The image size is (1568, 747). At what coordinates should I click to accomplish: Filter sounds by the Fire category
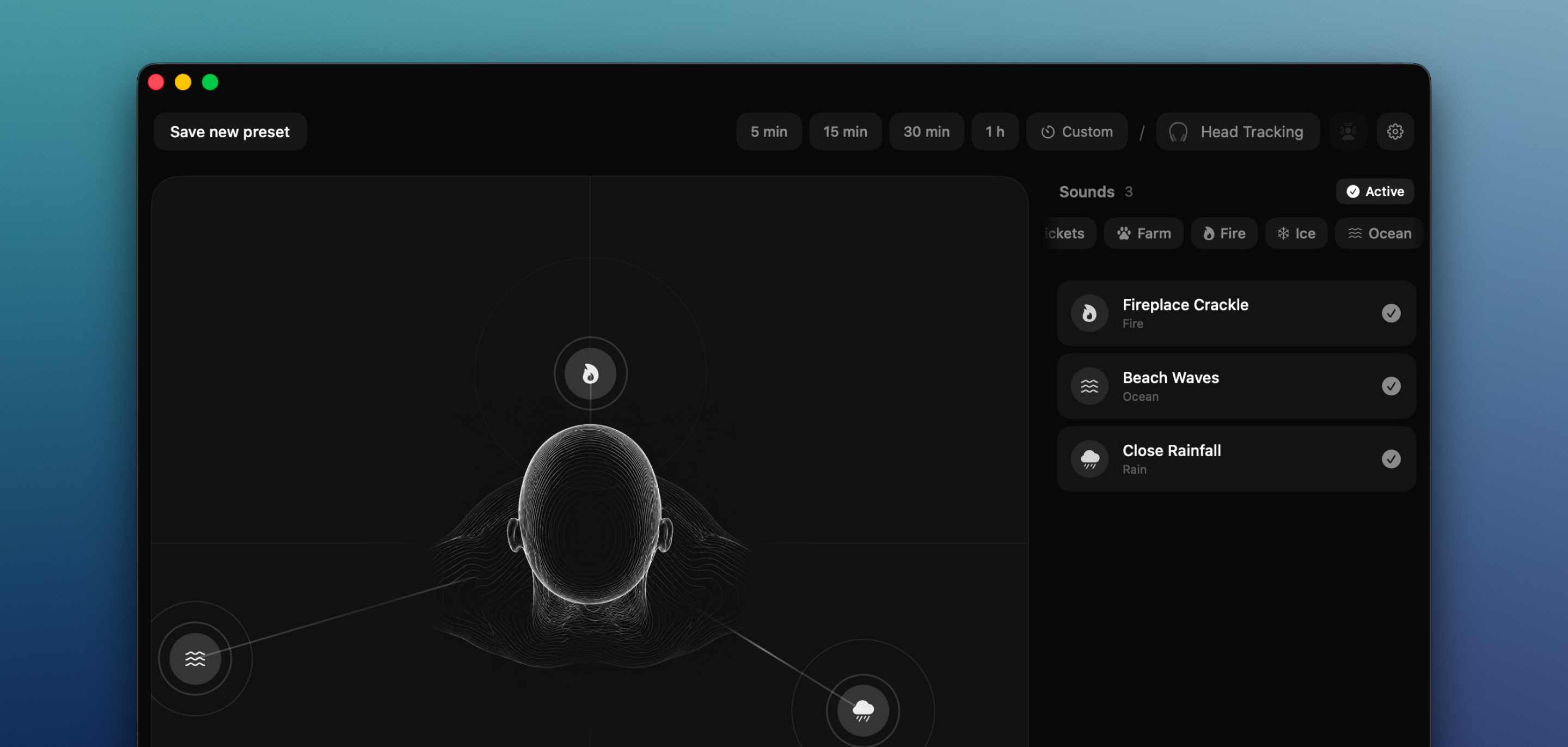(1224, 233)
